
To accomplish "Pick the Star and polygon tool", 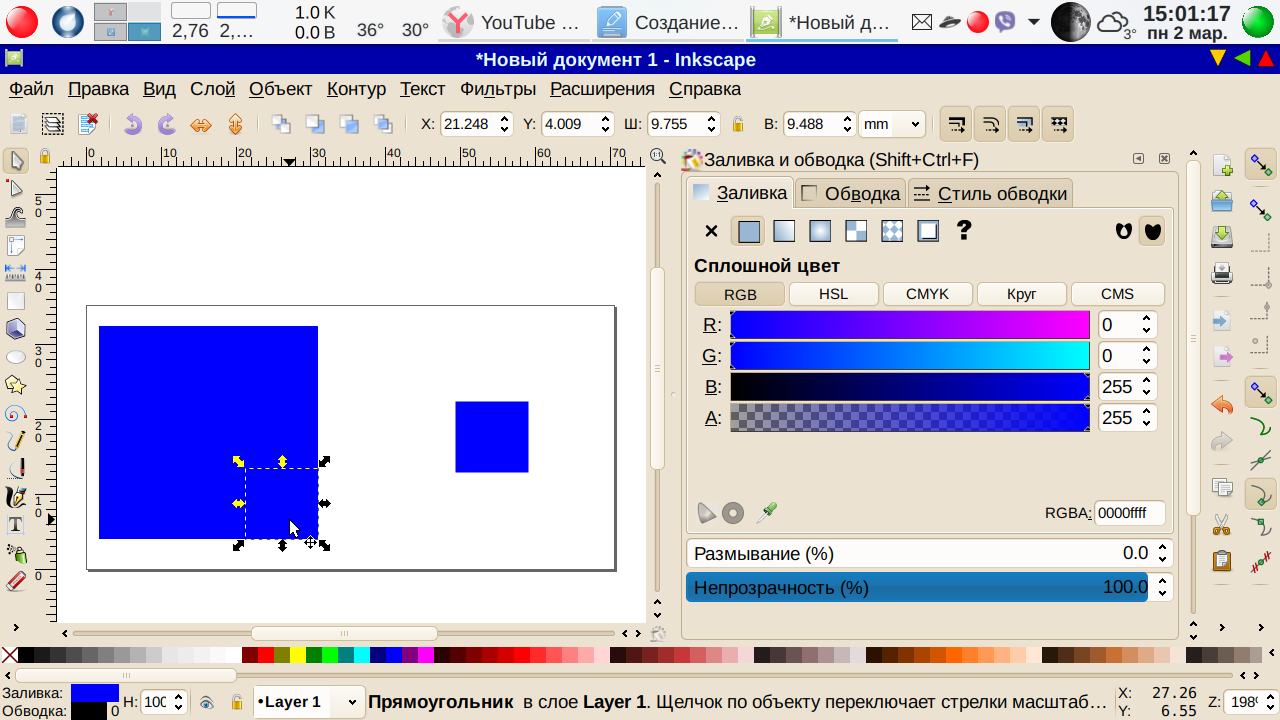I will 15,384.
